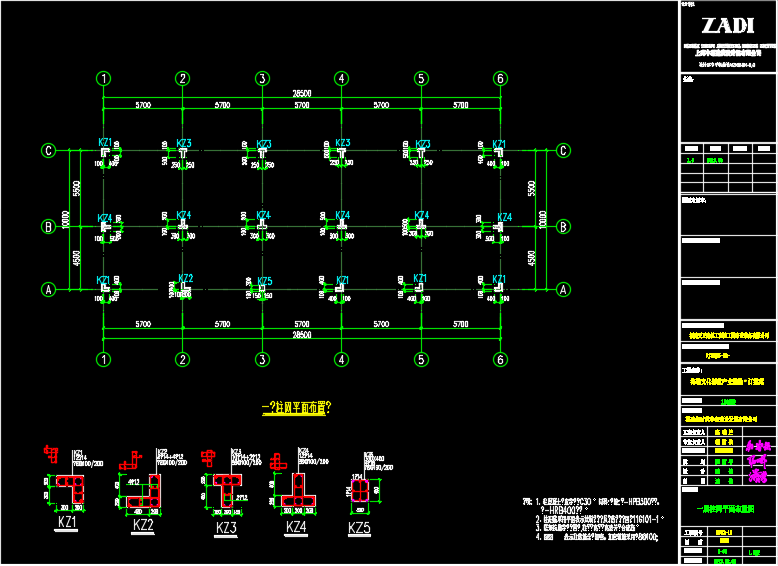Click grid bubble C left of the plan

[48, 150]
